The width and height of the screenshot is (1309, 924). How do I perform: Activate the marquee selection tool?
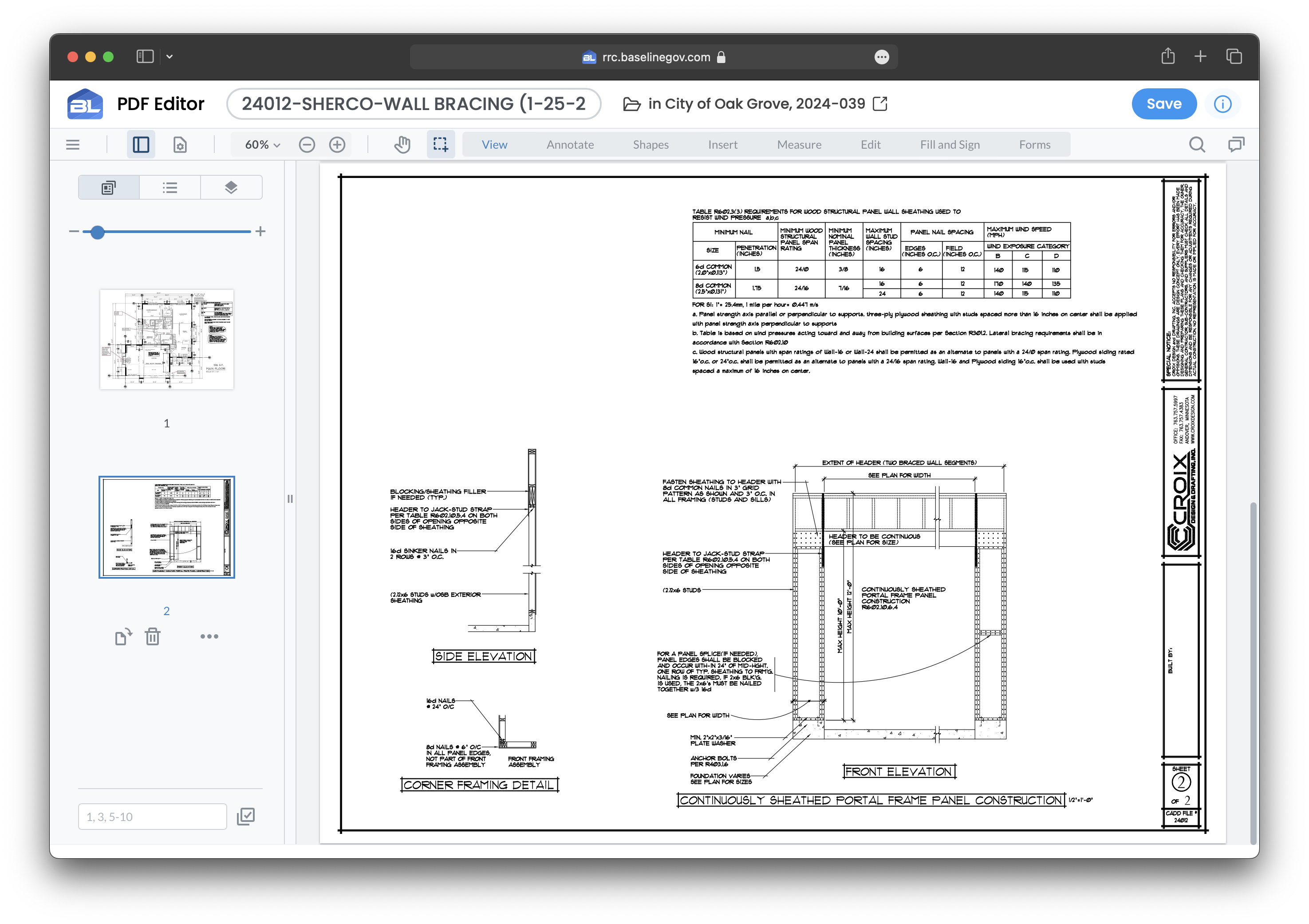click(x=440, y=145)
